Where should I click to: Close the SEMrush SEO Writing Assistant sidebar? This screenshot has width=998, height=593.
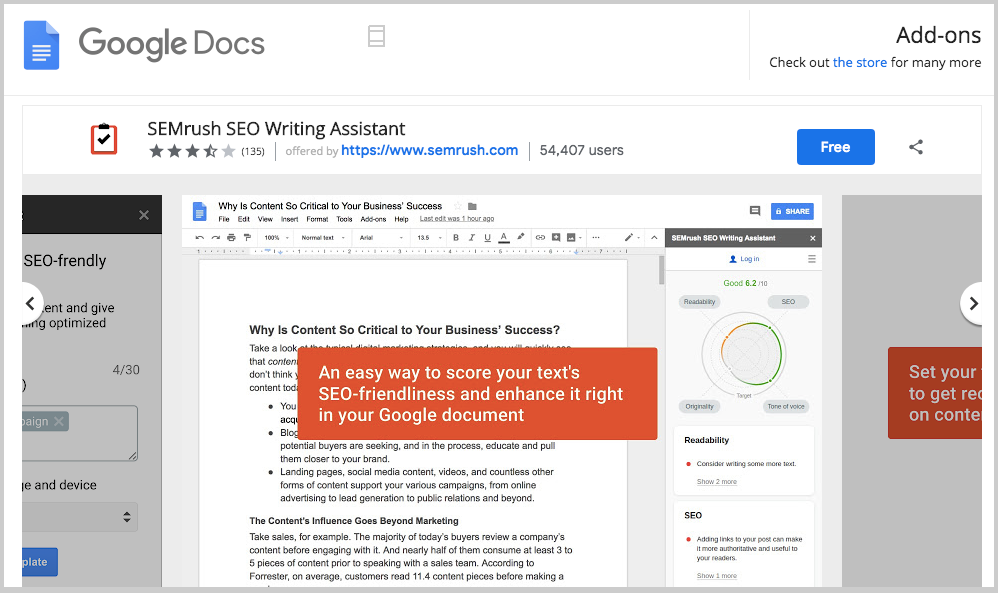tap(813, 238)
